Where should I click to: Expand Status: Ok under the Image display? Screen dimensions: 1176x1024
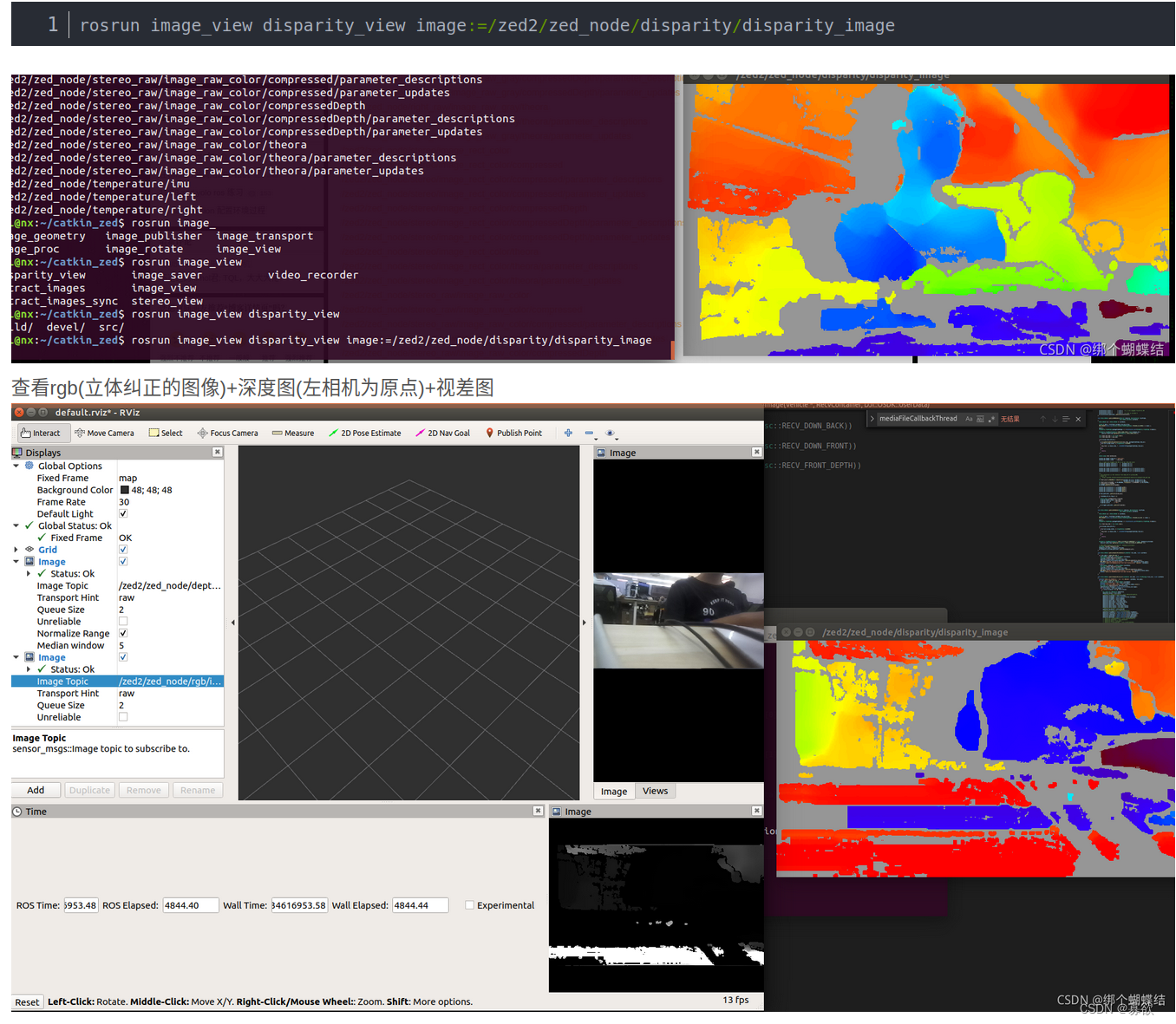pos(28,573)
